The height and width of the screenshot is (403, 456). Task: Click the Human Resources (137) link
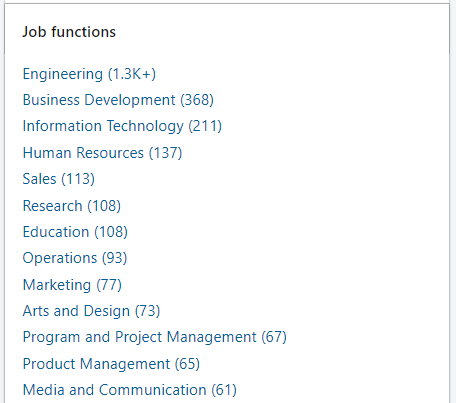click(102, 153)
